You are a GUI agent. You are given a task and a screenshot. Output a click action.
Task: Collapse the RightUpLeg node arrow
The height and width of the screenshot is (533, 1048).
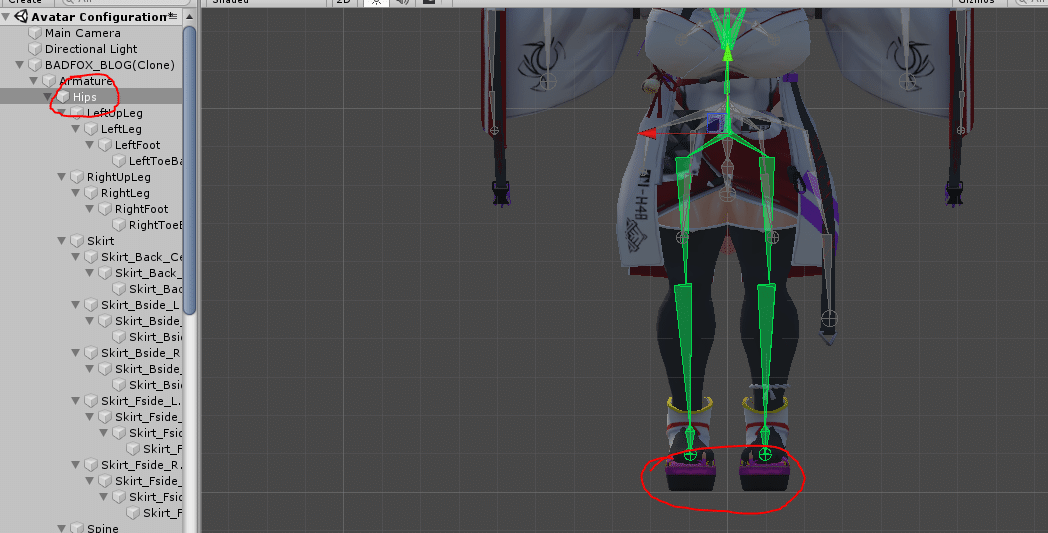tap(62, 177)
